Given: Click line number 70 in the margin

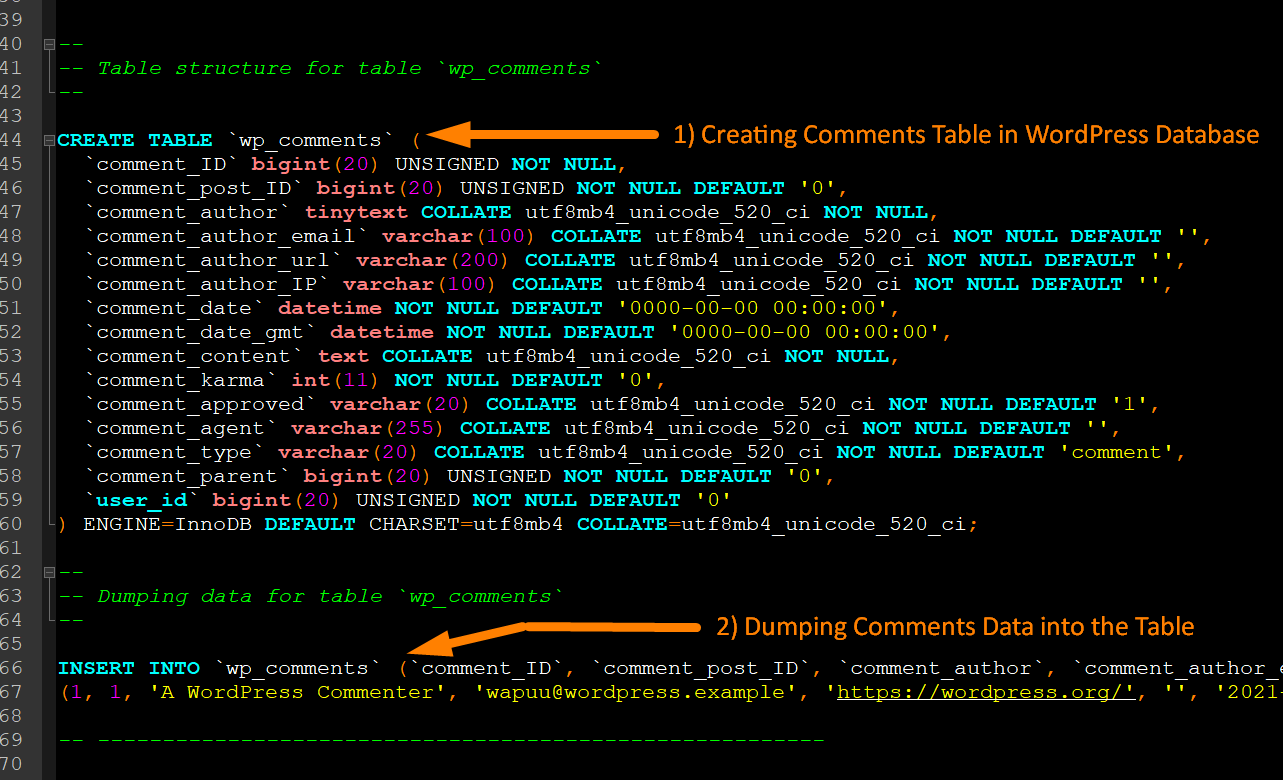Looking at the screenshot, I should (x=11, y=764).
